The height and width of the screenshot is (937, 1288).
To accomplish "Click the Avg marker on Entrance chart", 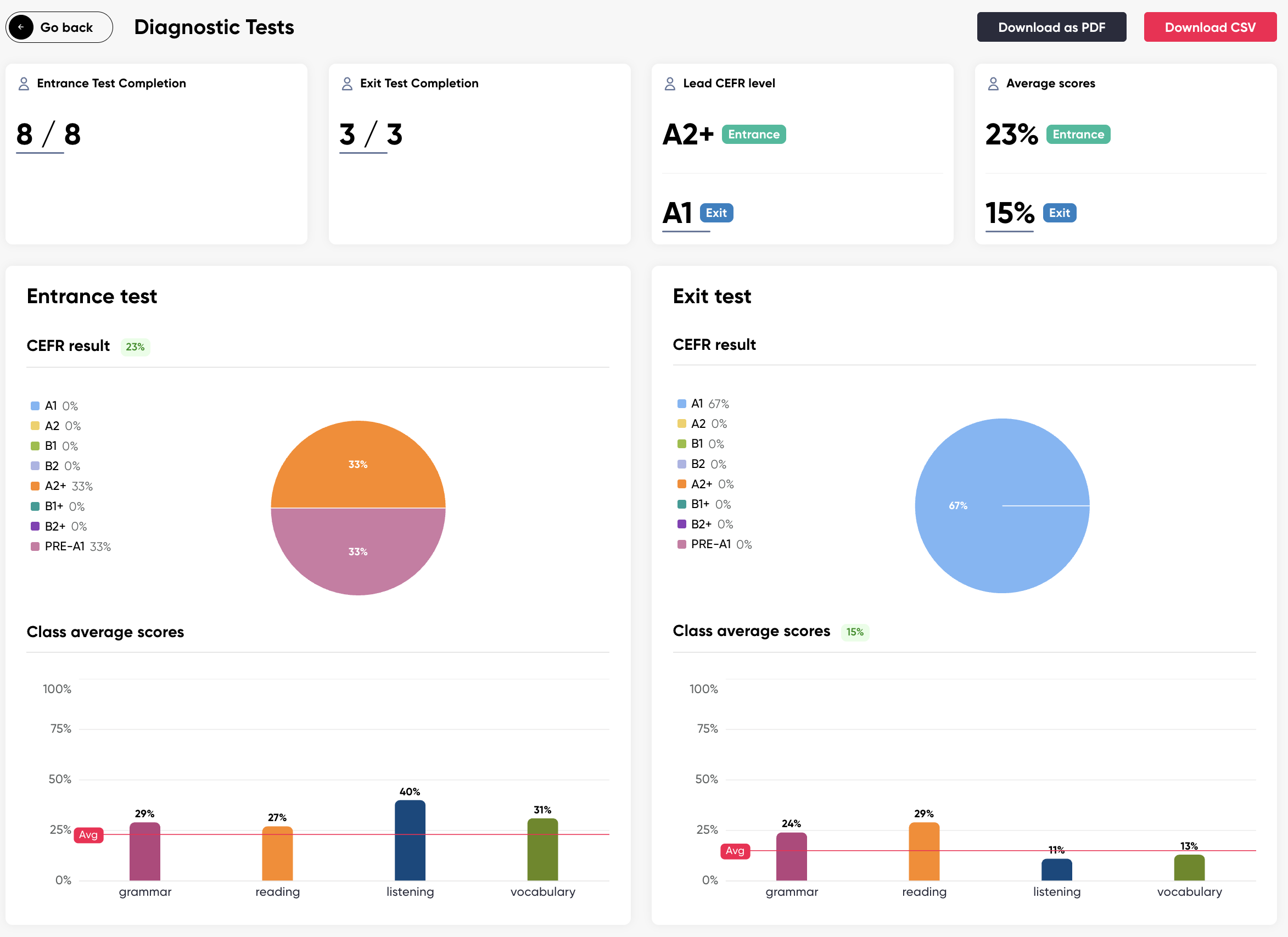I will [88, 835].
